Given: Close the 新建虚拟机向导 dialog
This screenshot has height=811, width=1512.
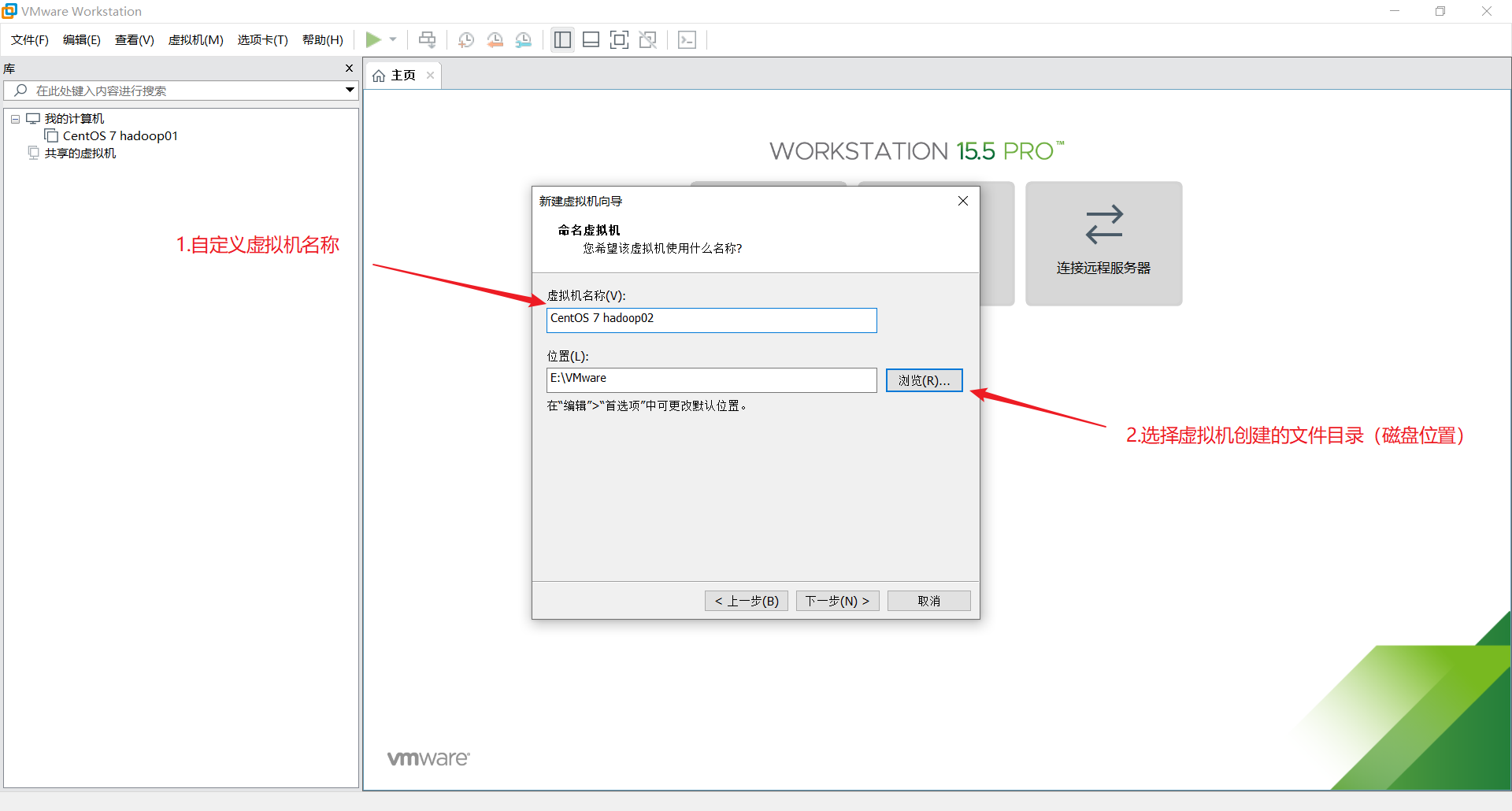Looking at the screenshot, I should tap(962, 202).
